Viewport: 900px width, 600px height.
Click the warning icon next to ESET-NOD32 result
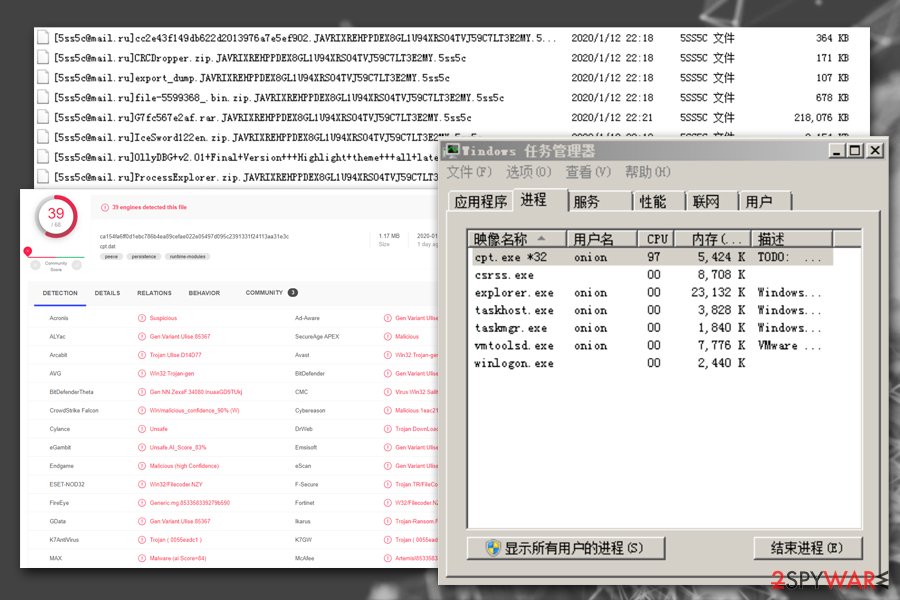pos(142,484)
